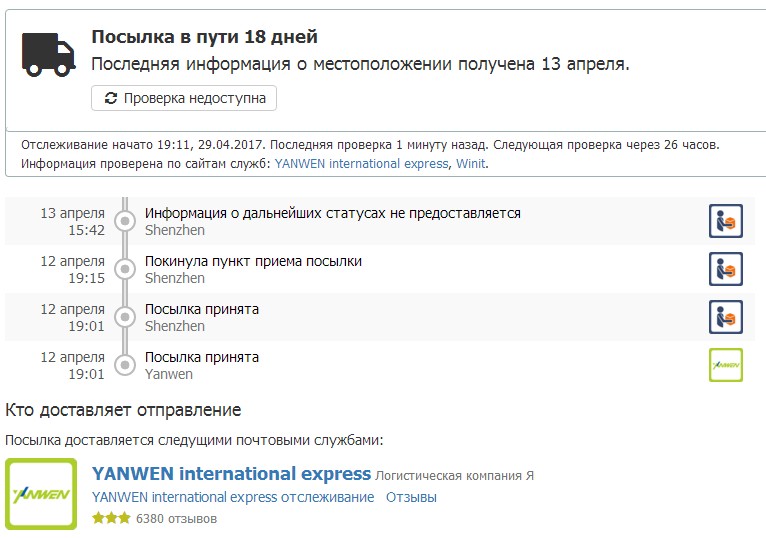Open YANWEN link in the checked services line
766x538 pixels.
point(361,164)
